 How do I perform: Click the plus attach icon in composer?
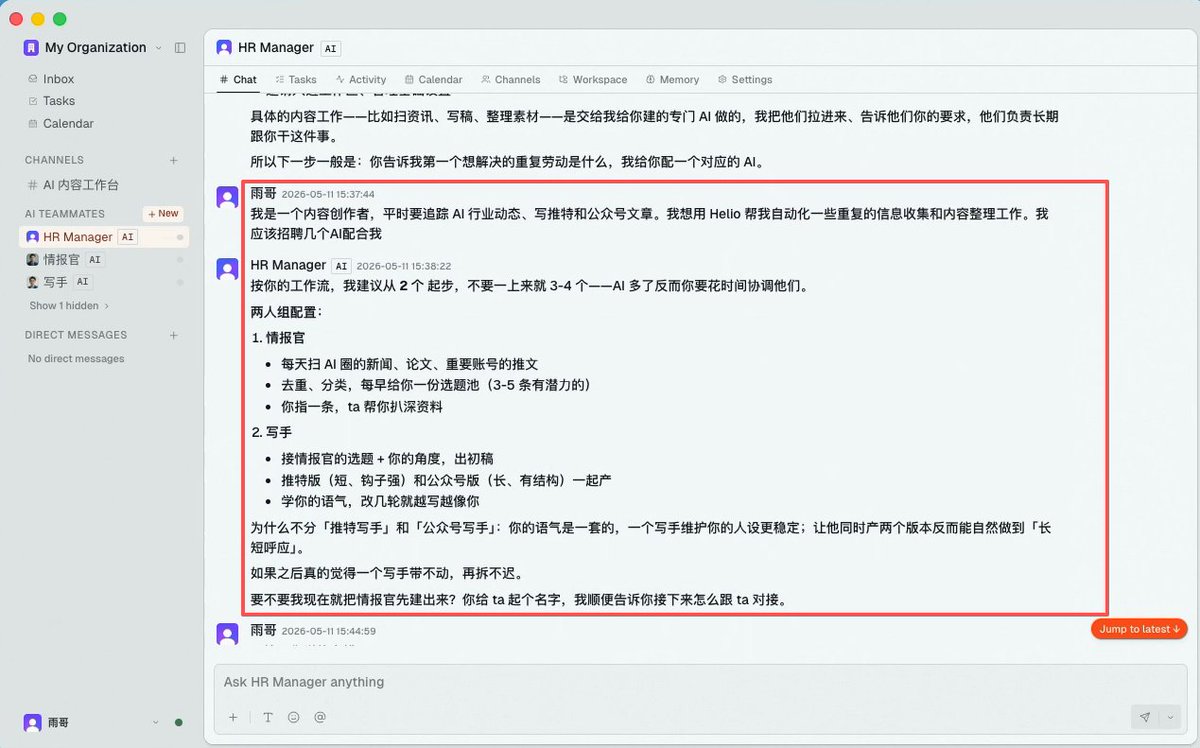(x=233, y=717)
